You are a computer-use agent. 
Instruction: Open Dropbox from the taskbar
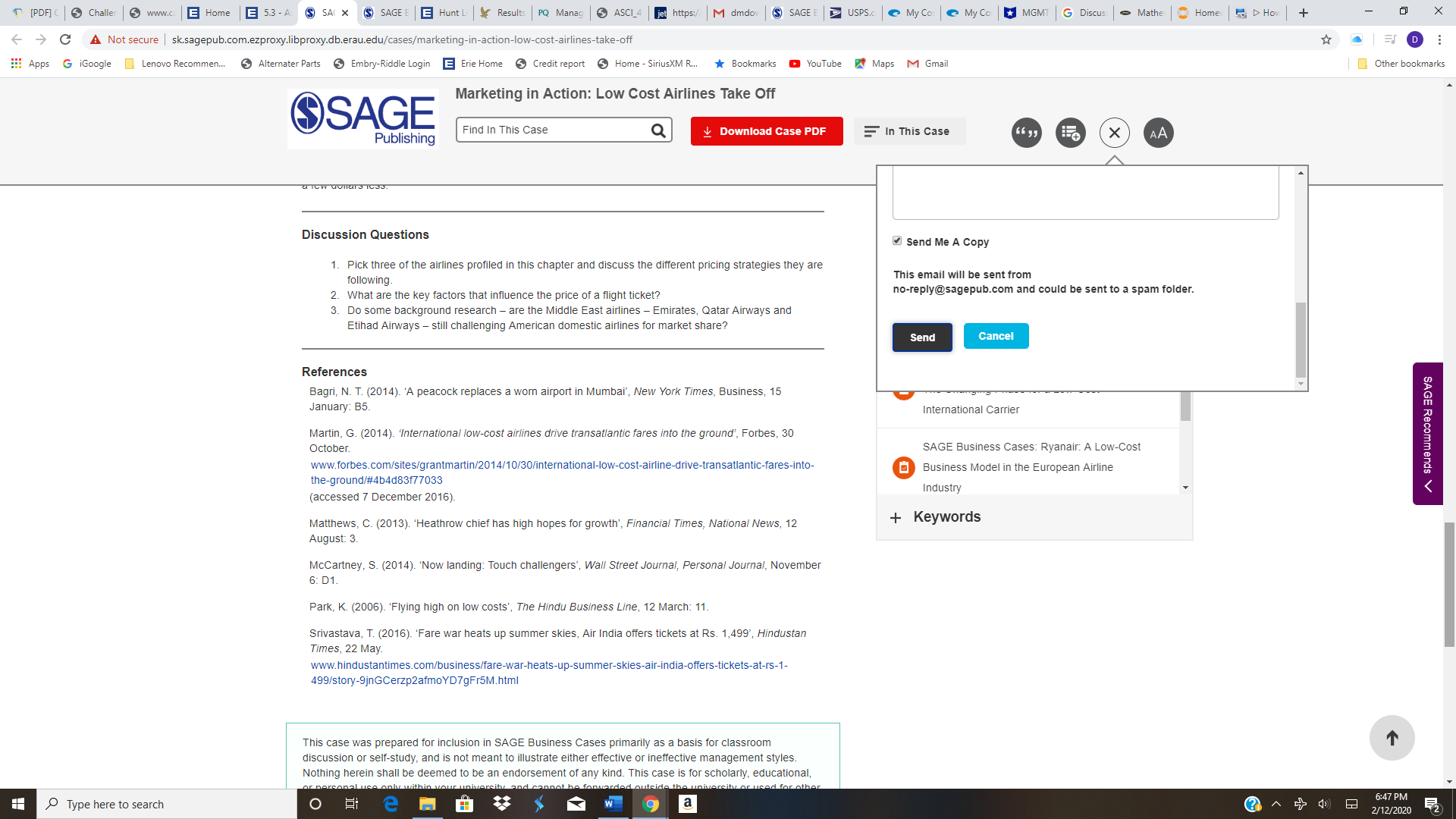tap(501, 804)
